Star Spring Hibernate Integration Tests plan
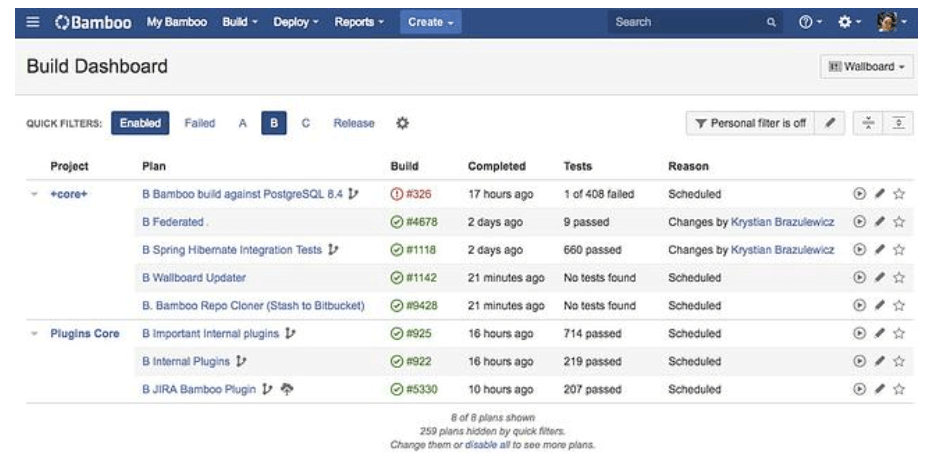The height and width of the screenshot is (472, 926). point(899,249)
